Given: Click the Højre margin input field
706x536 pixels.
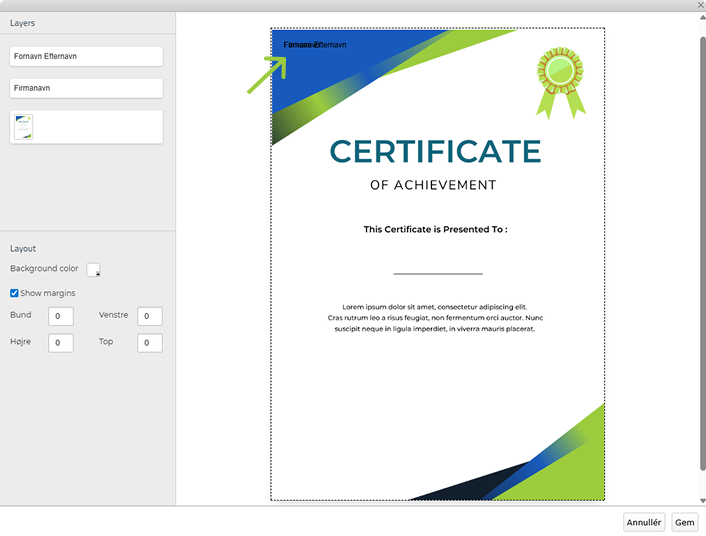Looking at the screenshot, I should pos(61,343).
